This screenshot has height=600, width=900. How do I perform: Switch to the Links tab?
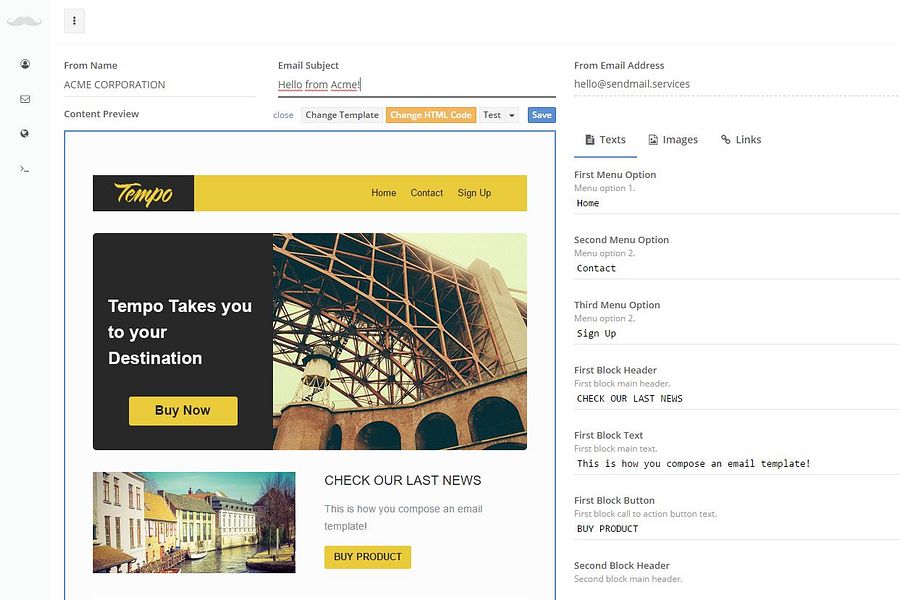click(x=740, y=140)
